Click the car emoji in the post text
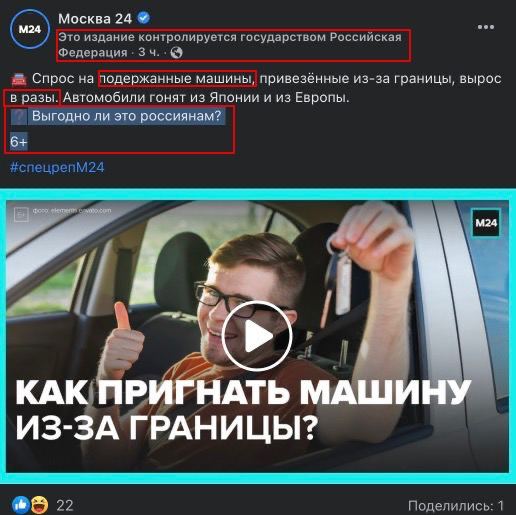The image size is (516, 515). [x=19, y=79]
